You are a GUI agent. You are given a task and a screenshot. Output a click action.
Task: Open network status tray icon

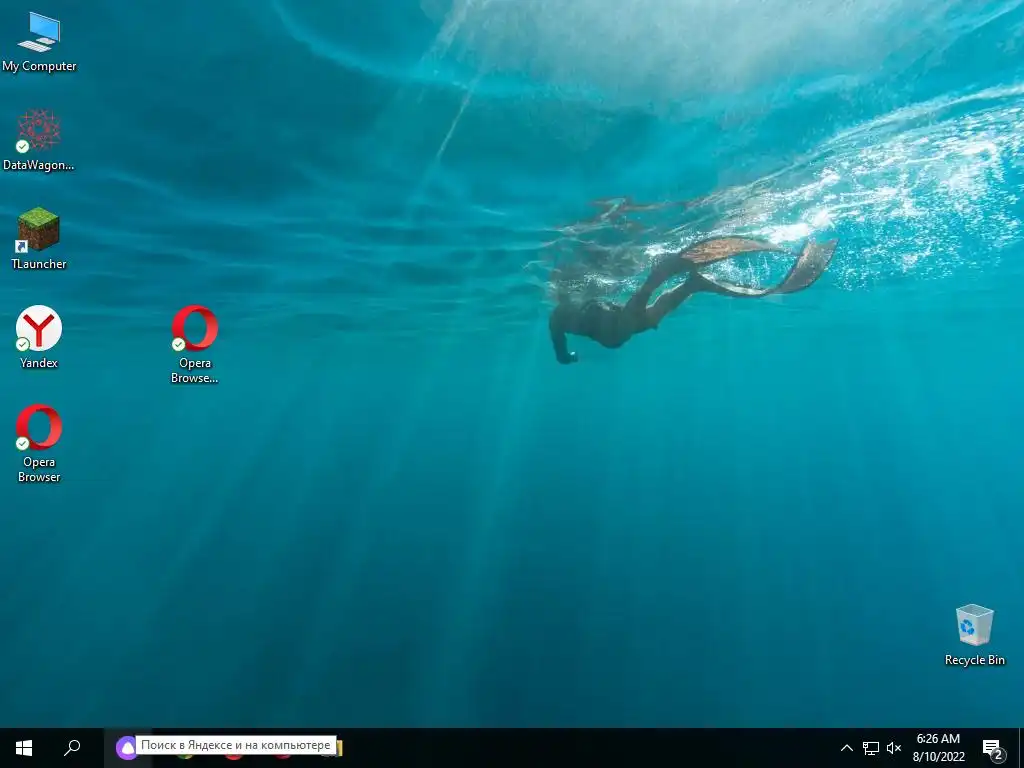click(871, 748)
